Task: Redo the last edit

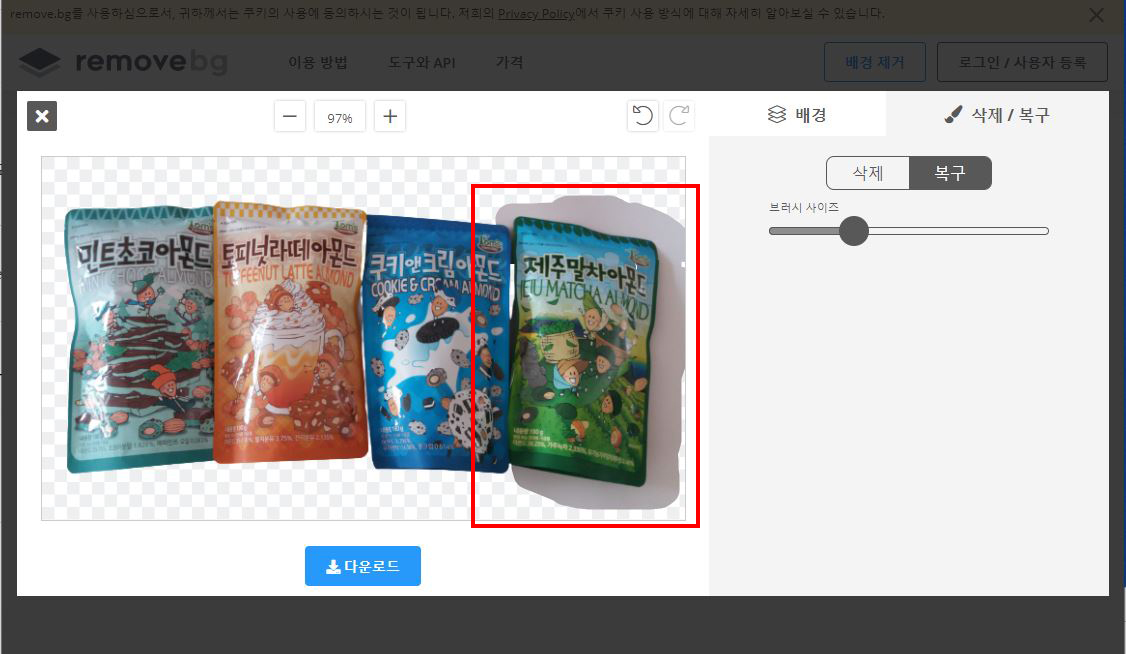Action: click(679, 116)
